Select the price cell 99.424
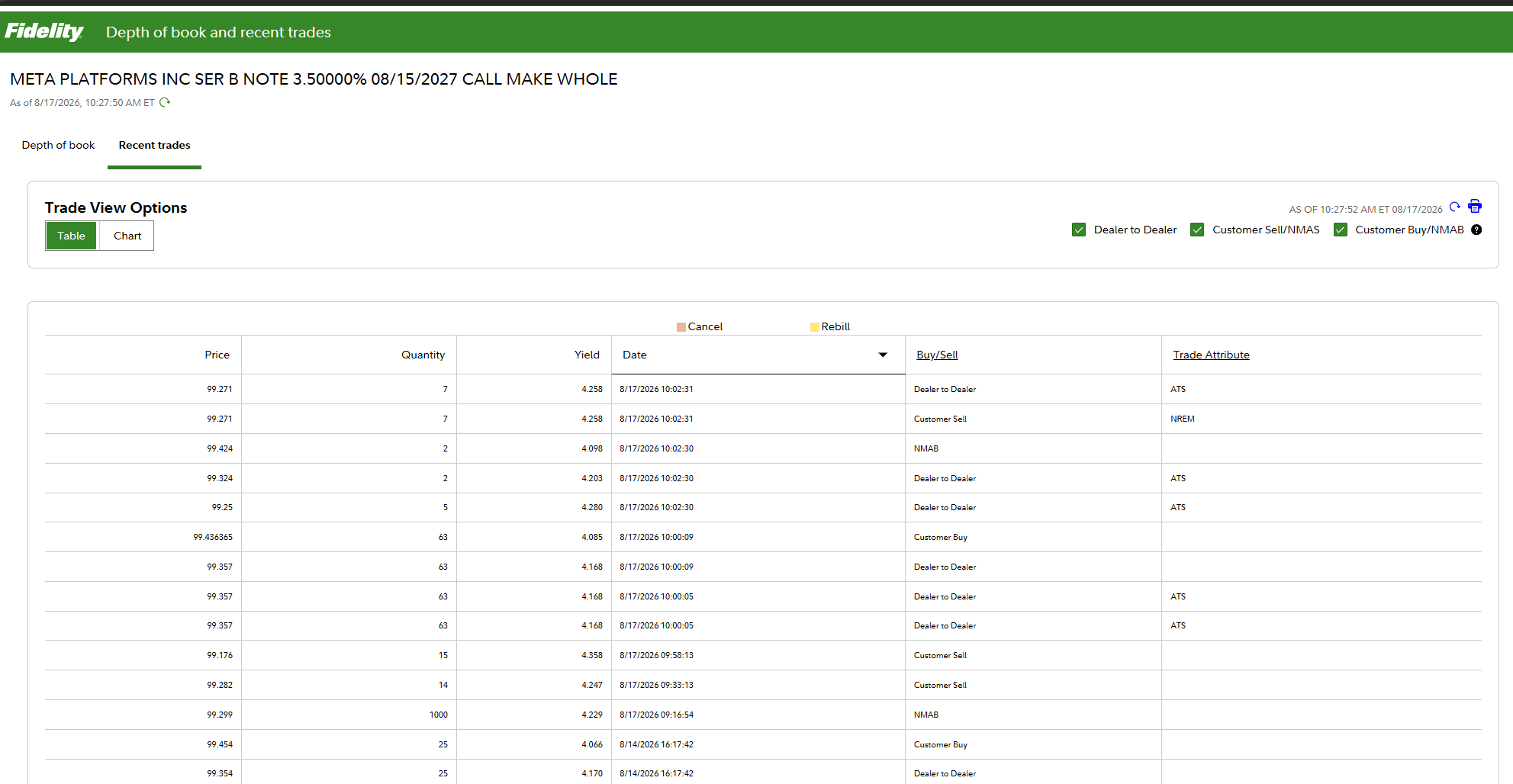 220,448
